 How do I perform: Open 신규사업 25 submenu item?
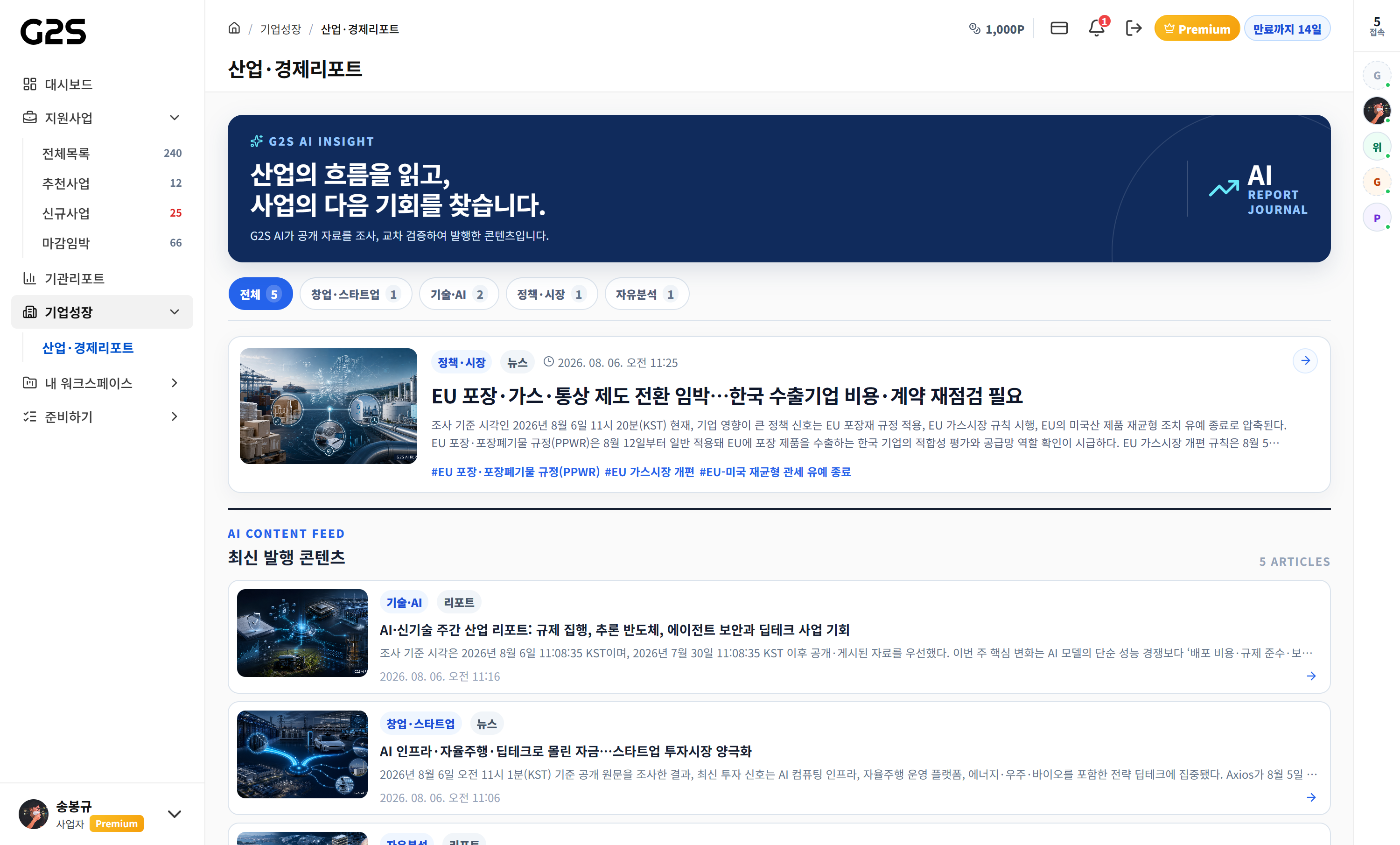tap(112, 214)
